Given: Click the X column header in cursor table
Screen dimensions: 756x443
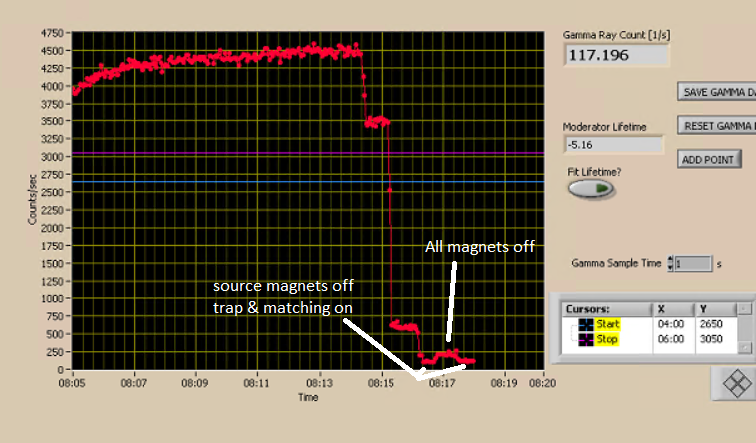Looking at the screenshot, I should pyautogui.click(x=674, y=309).
